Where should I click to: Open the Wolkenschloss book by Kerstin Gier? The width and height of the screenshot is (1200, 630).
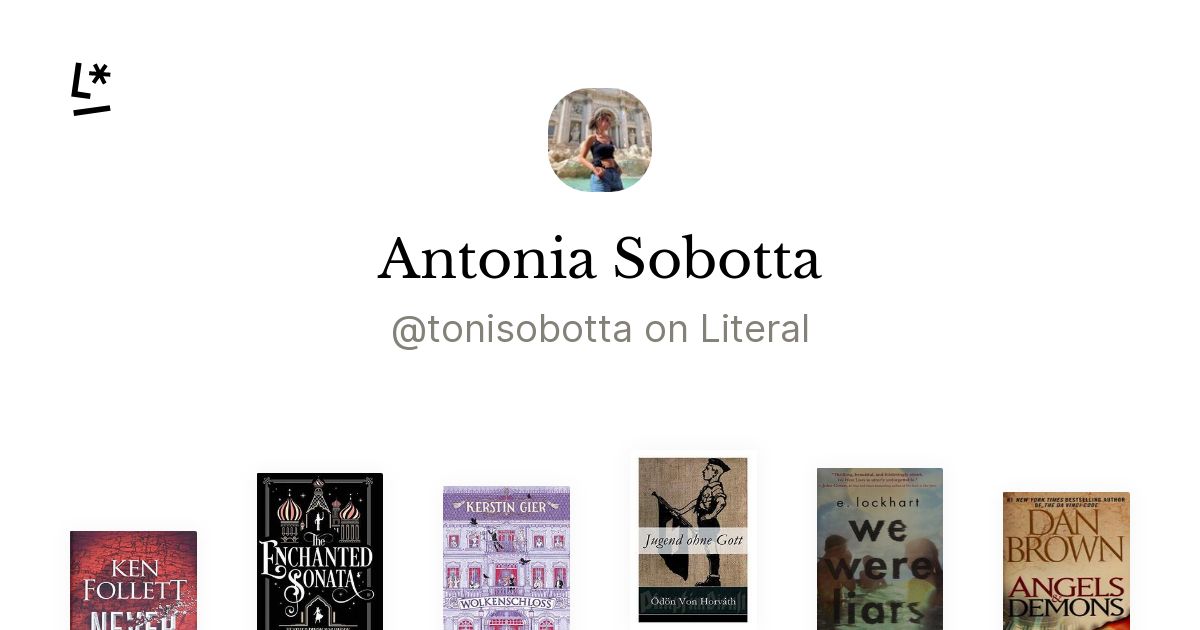click(506, 558)
